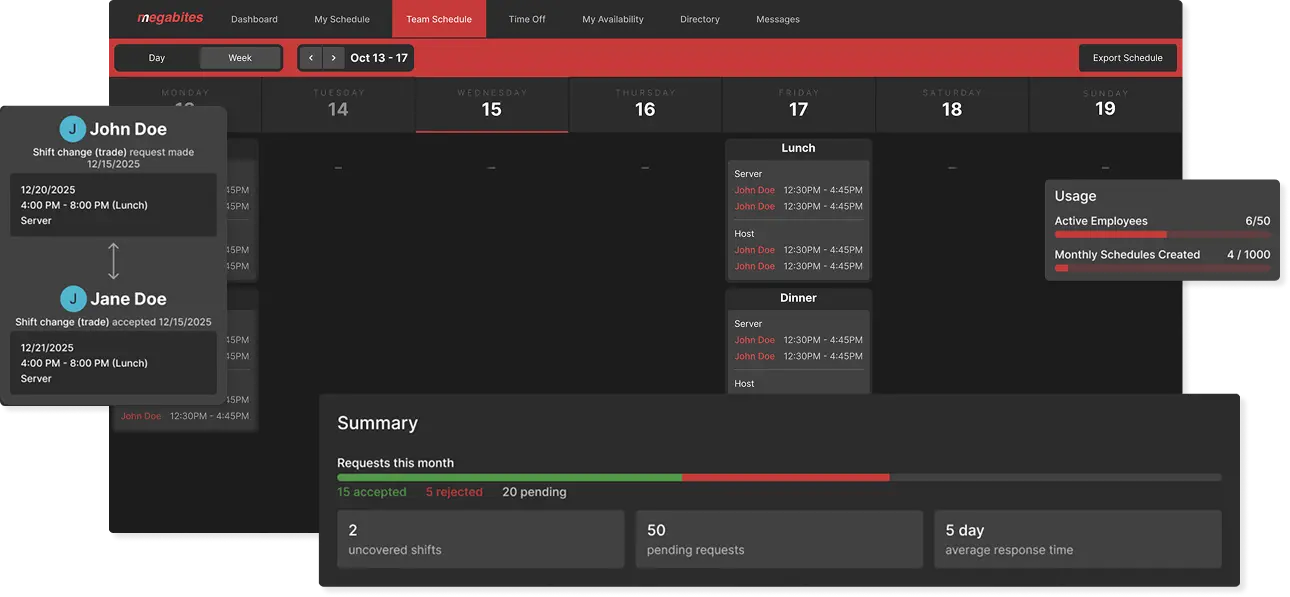Viewport: 1290px width, 597px height.
Task: Go to previous week arrow
Action: click(311, 58)
